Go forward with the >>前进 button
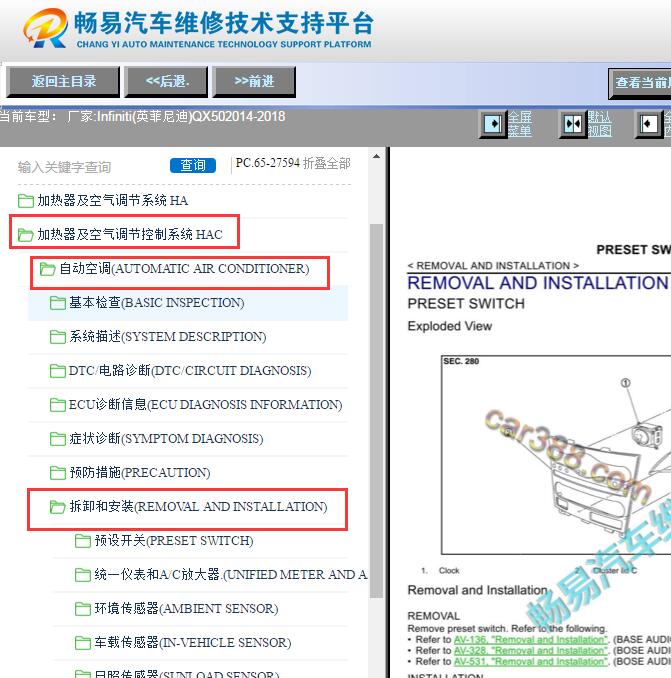 tap(254, 82)
